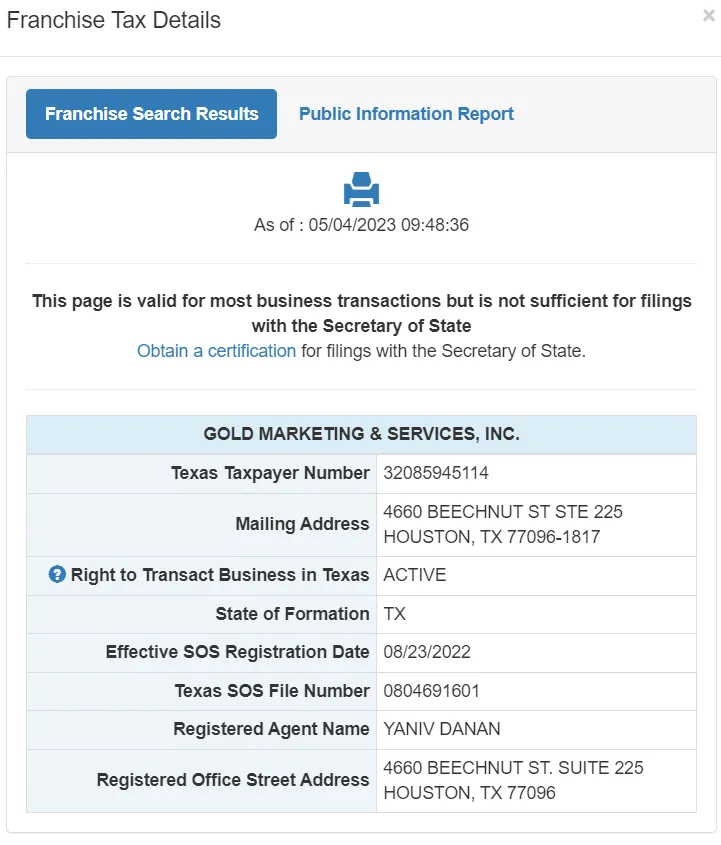The image size is (721, 845).
Task: Click registration date 08/23/2022
Action: [427, 652]
